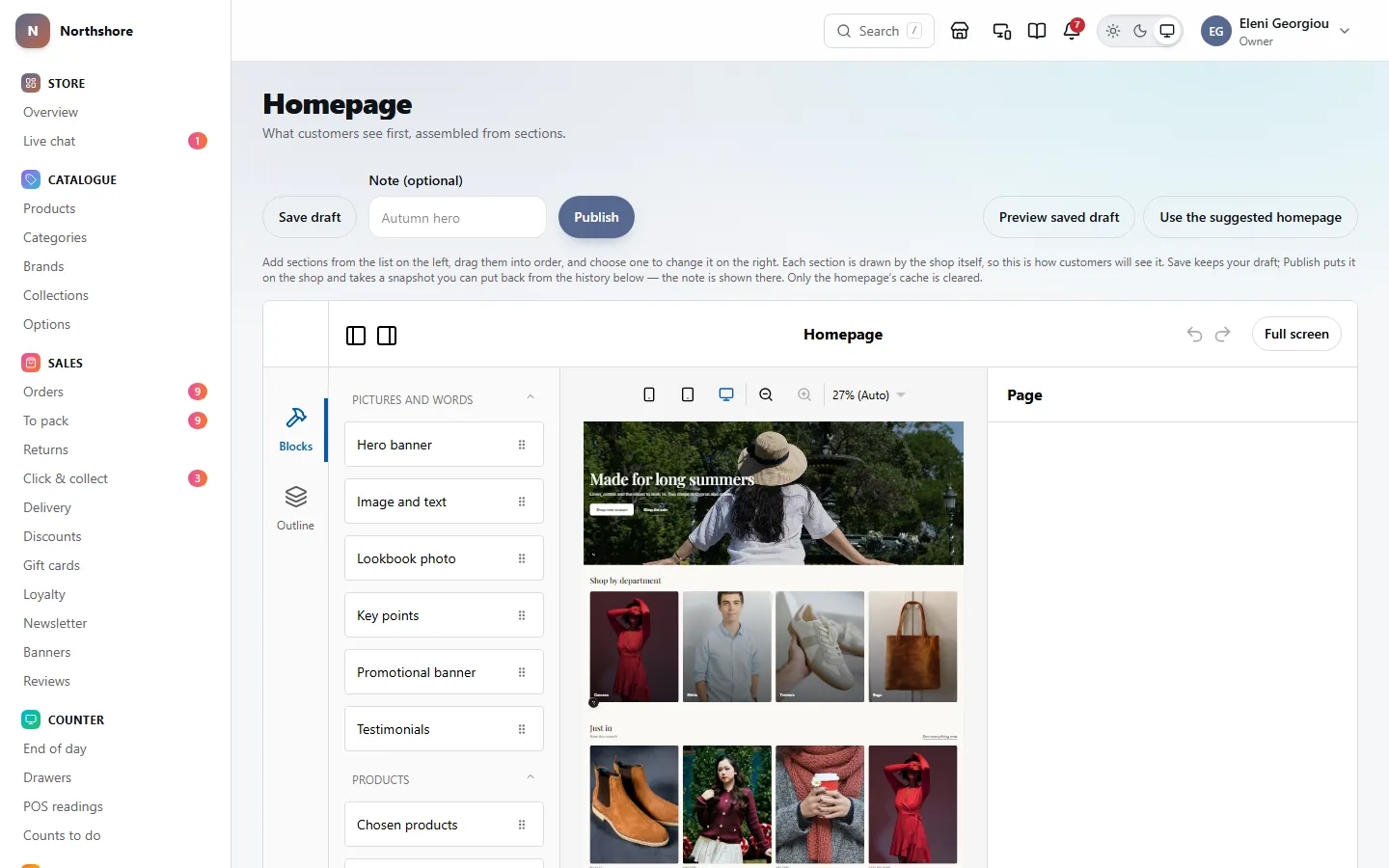Focus the Note (optional) input field
Viewport: 1389px width, 868px height.
click(457, 217)
